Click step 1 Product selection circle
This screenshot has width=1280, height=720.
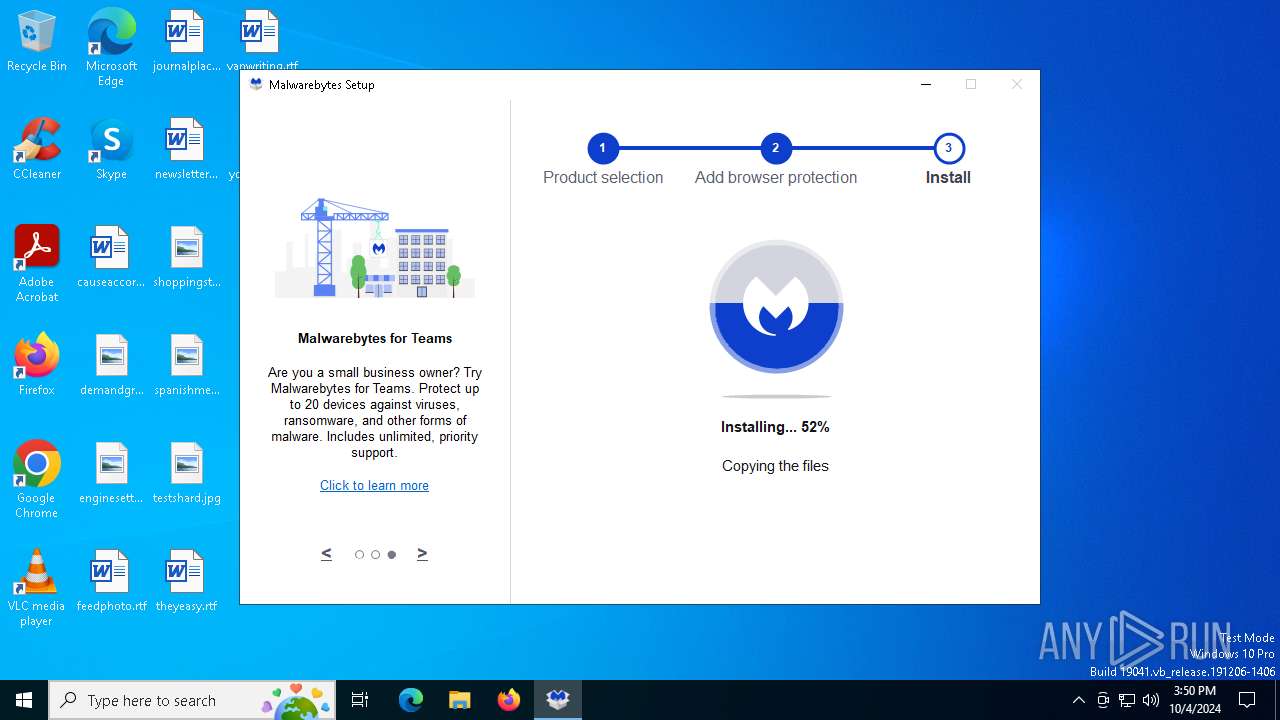tap(602, 148)
